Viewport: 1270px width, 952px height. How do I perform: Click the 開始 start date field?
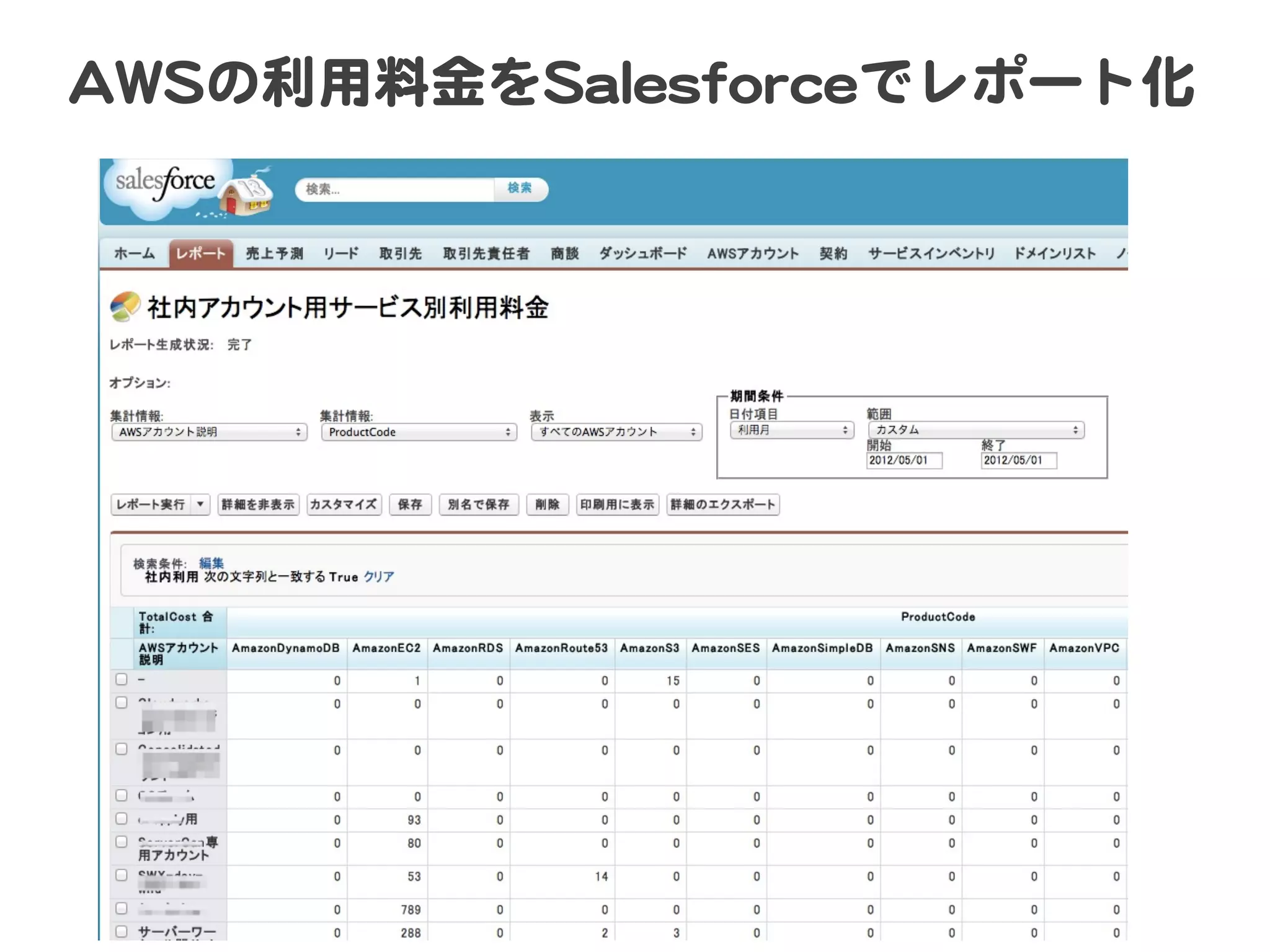(904, 461)
